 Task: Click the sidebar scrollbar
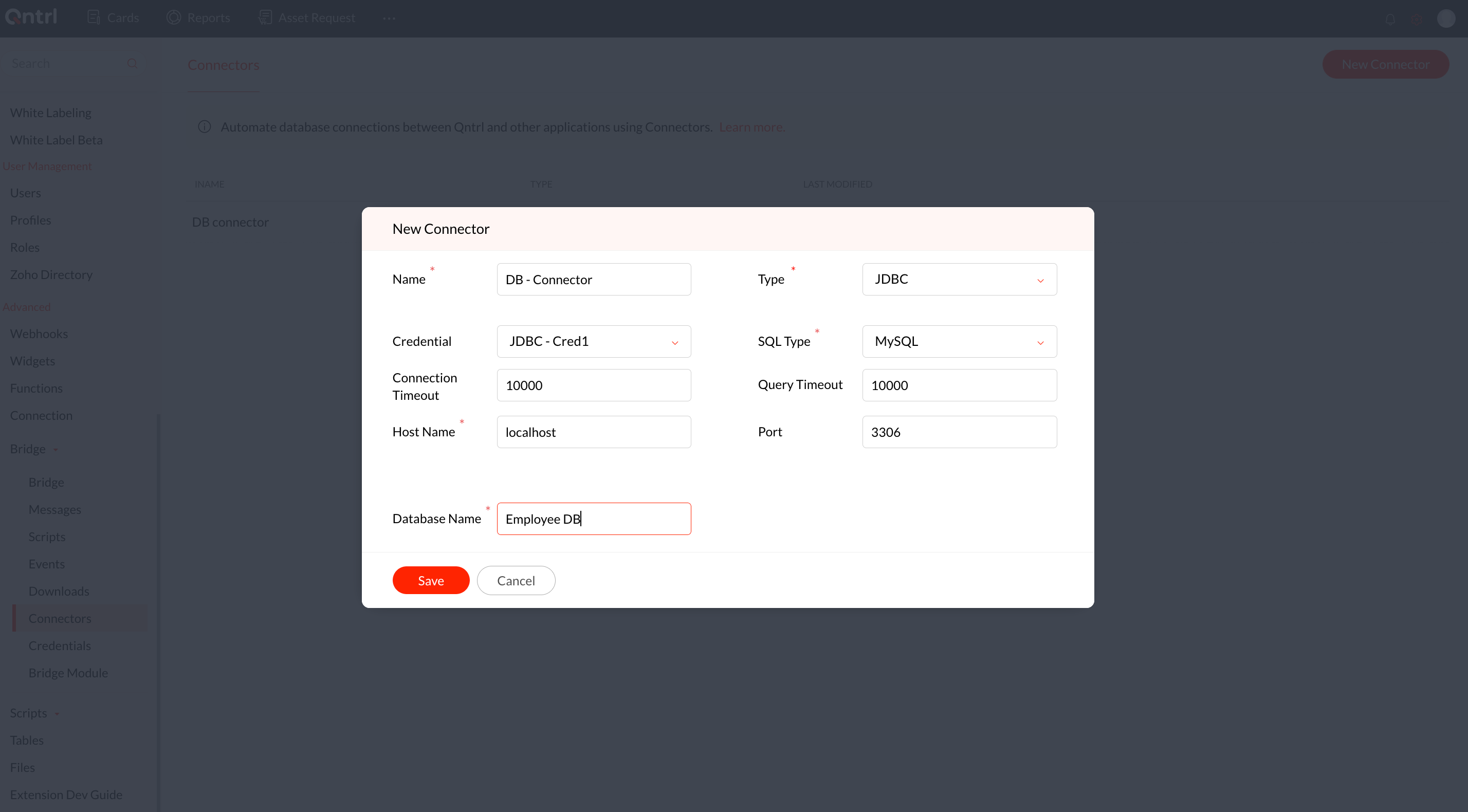158,613
